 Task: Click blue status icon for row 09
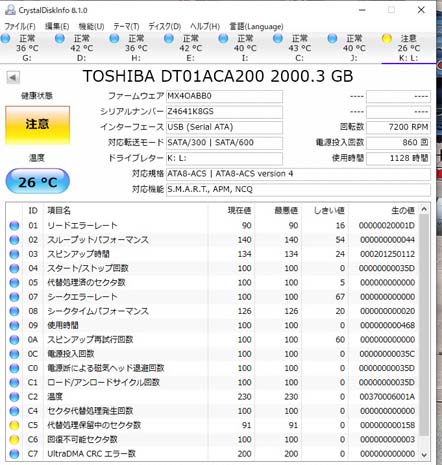[14, 325]
